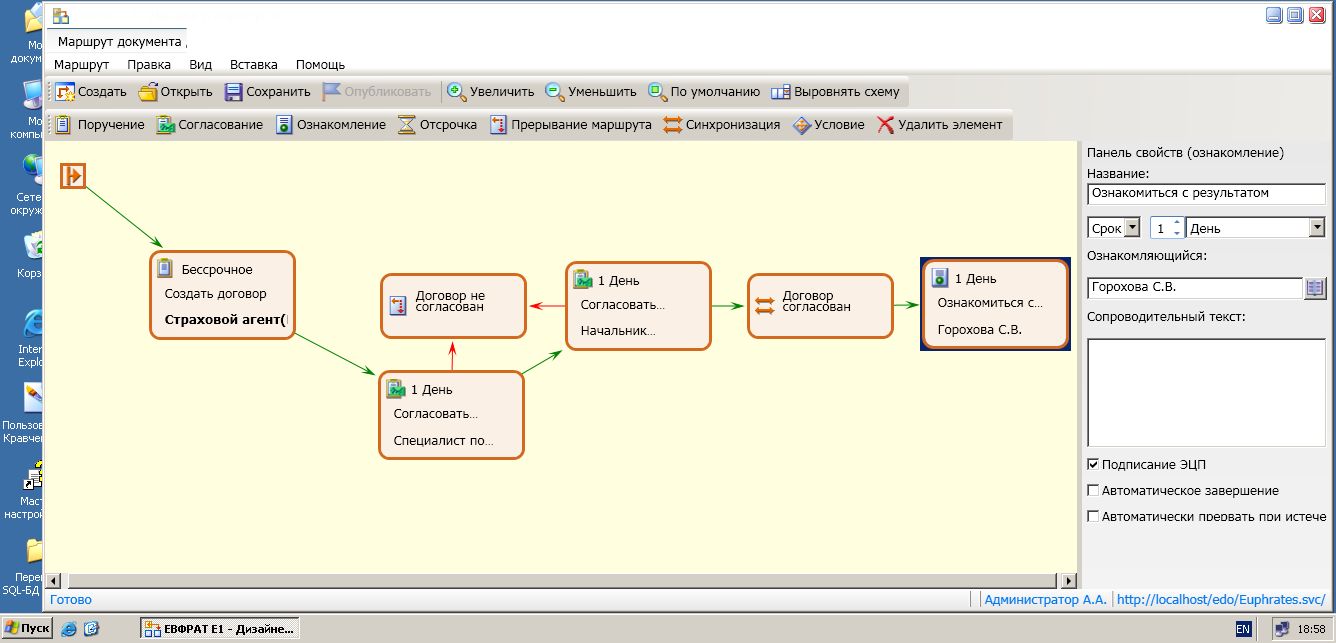1336x643 pixels.
Task: Add a Поручение element
Action: point(99,125)
